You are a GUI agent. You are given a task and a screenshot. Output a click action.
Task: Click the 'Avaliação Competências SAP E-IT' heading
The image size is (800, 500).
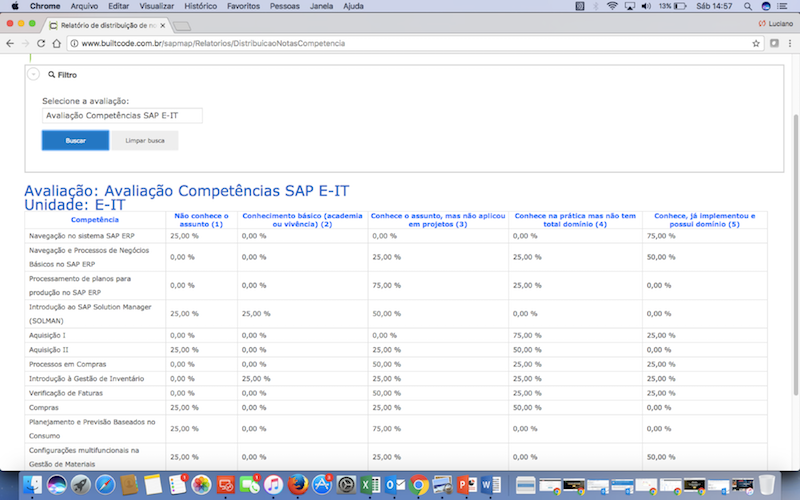187,191
